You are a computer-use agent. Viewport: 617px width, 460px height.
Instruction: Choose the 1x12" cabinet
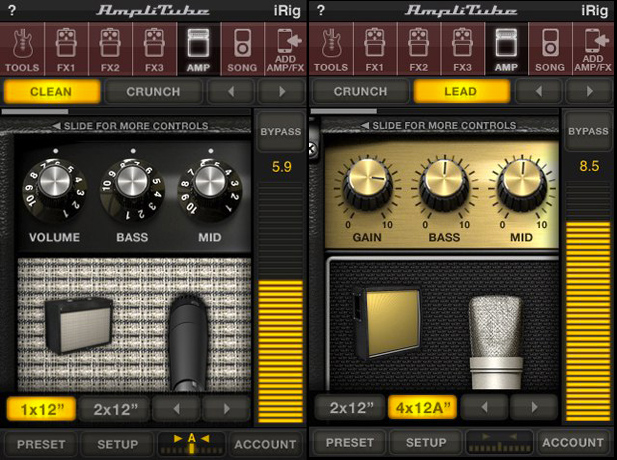click(x=41, y=409)
